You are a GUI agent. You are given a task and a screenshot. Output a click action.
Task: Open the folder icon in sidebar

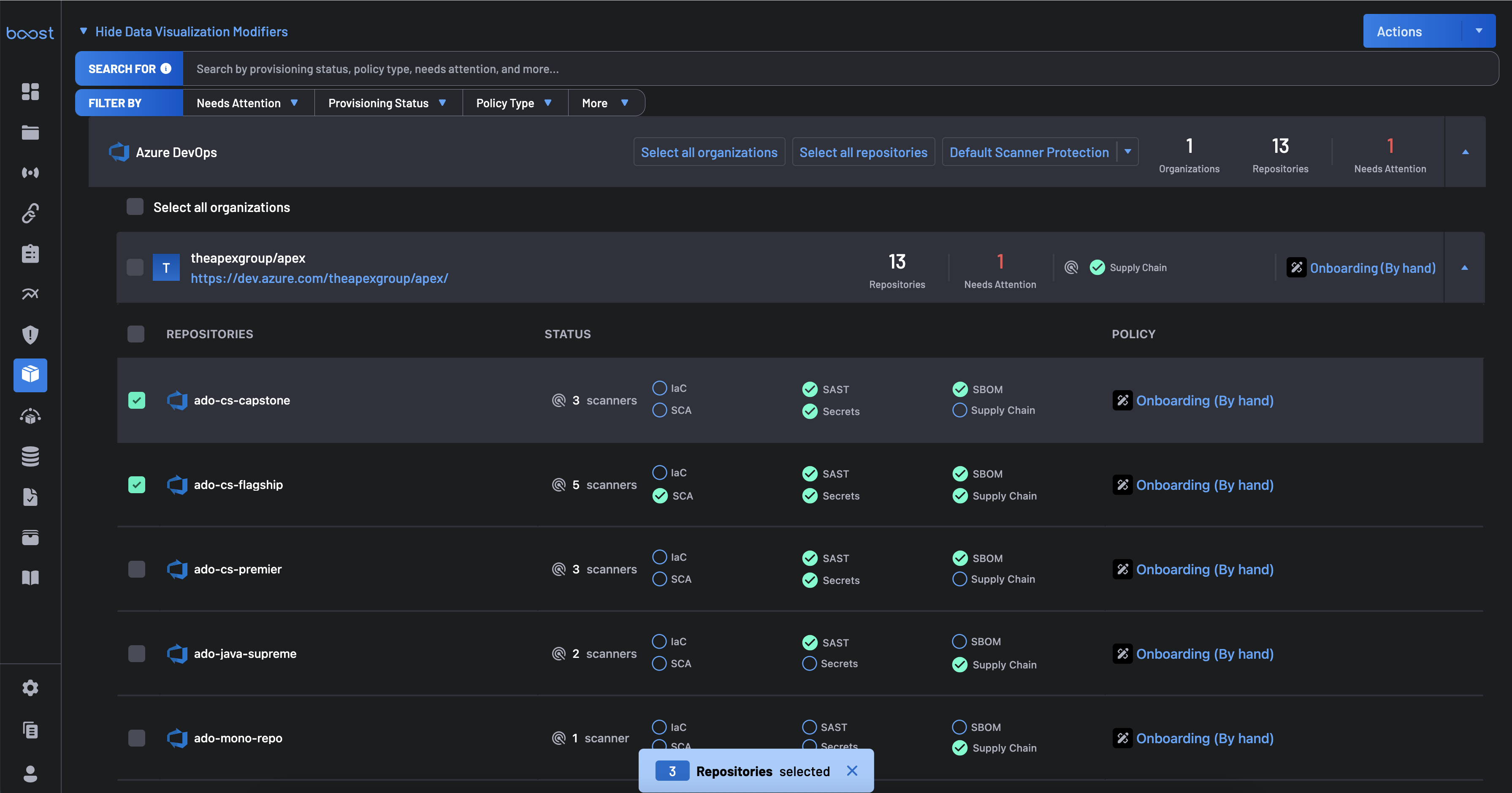point(30,133)
